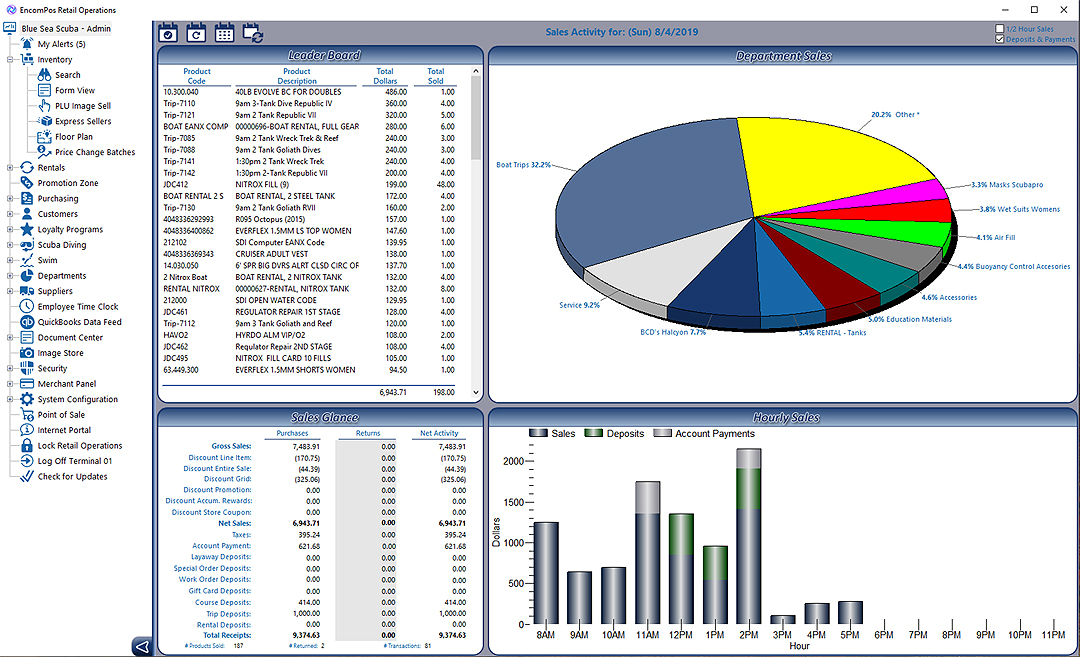Click the today's sales calendar icon
Screen dimensions: 1080x657
coord(168,33)
